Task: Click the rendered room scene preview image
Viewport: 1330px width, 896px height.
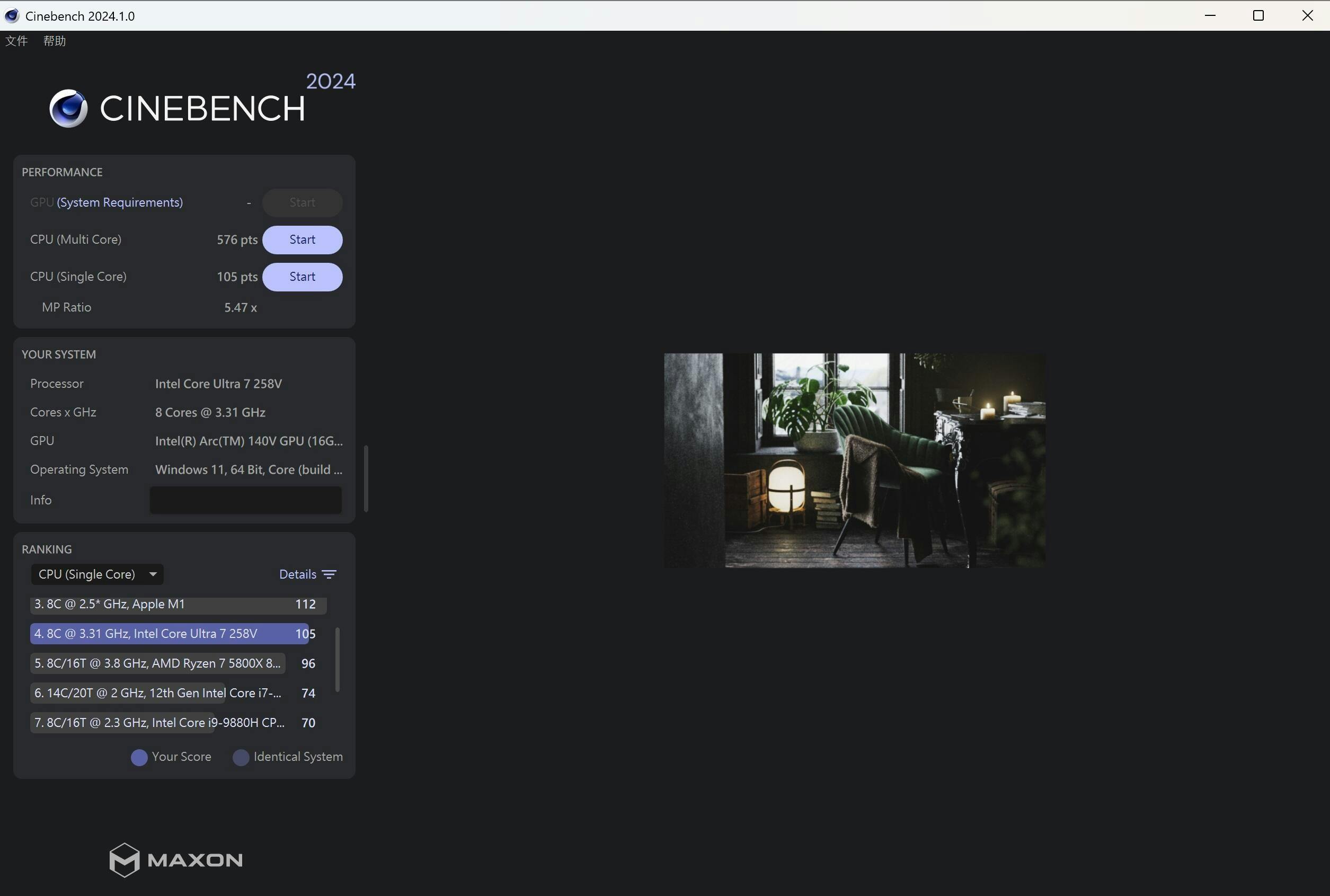Action: pos(855,460)
